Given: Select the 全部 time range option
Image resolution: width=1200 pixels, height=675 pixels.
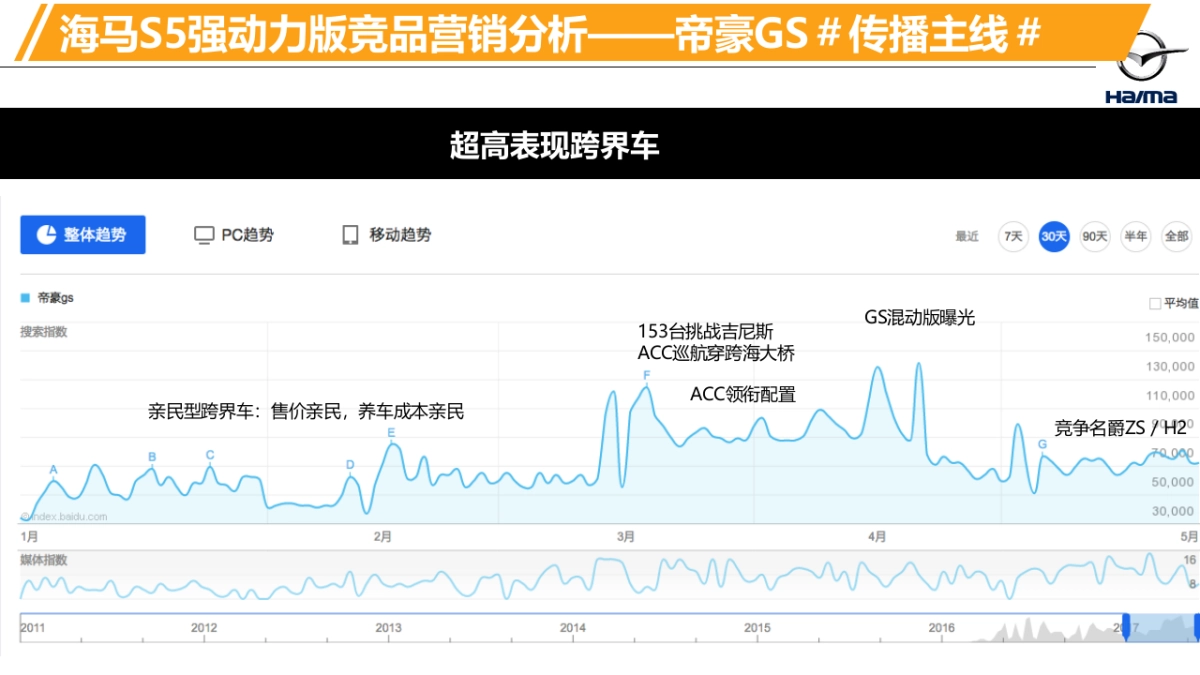Looking at the screenshot, I should pyautogui.click(x=1177, y=236).
